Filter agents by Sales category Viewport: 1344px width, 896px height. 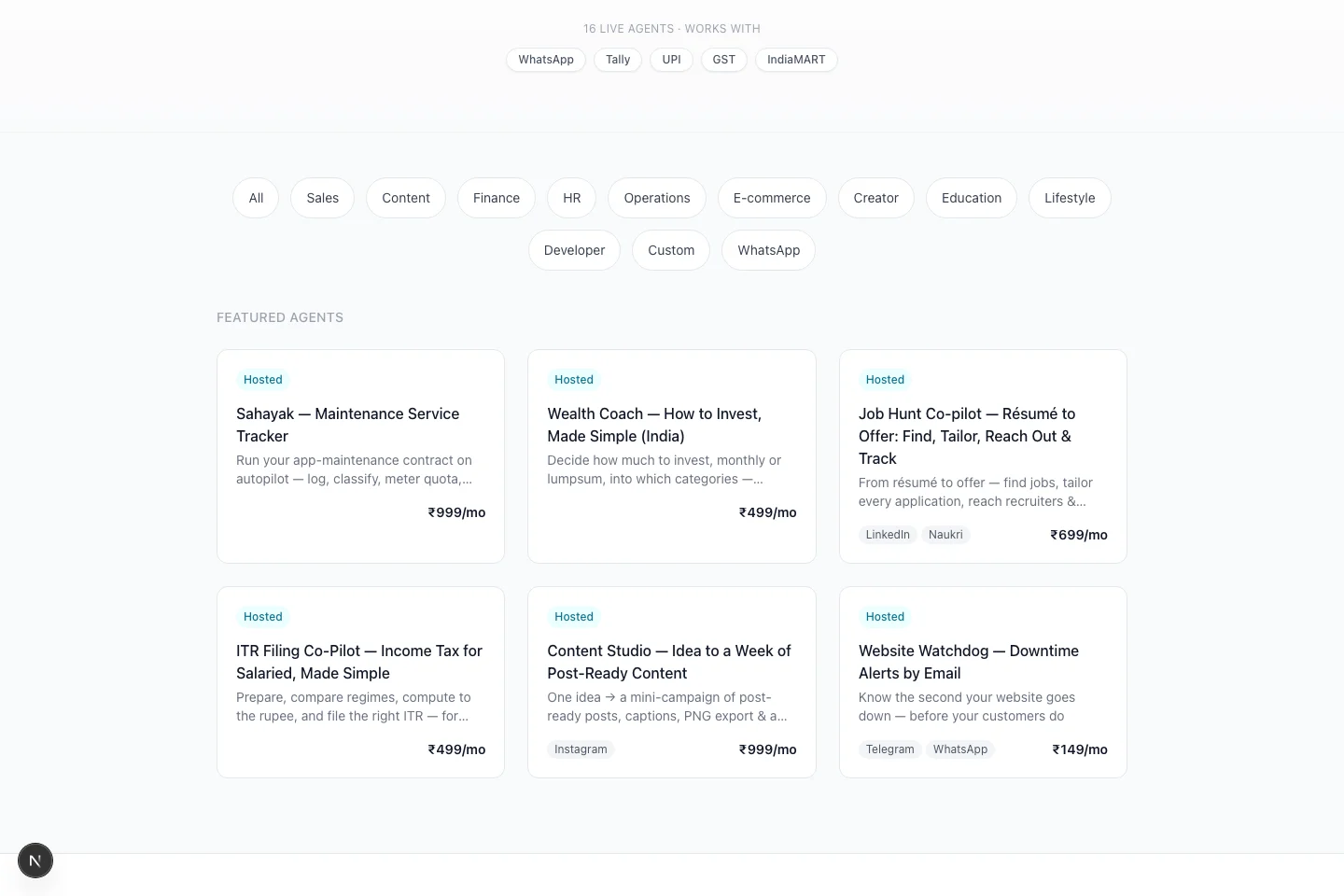[323, 198]
